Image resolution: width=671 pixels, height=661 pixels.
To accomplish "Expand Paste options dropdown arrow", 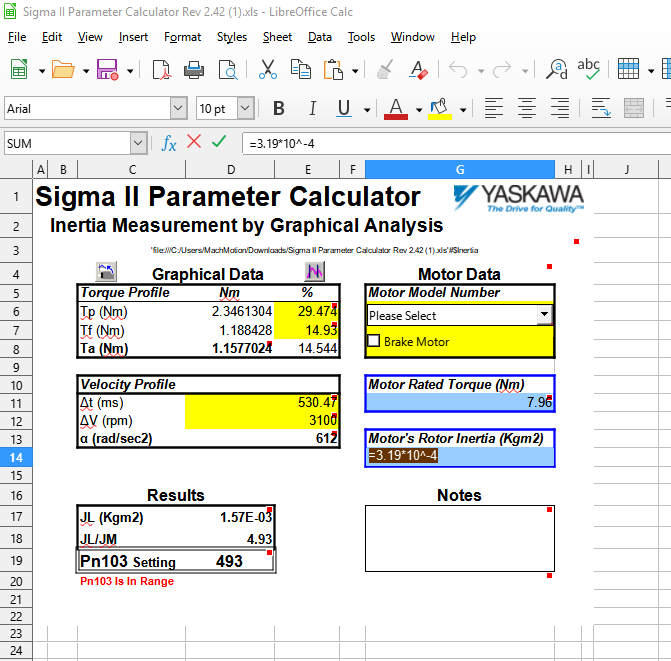I will 355,71.
